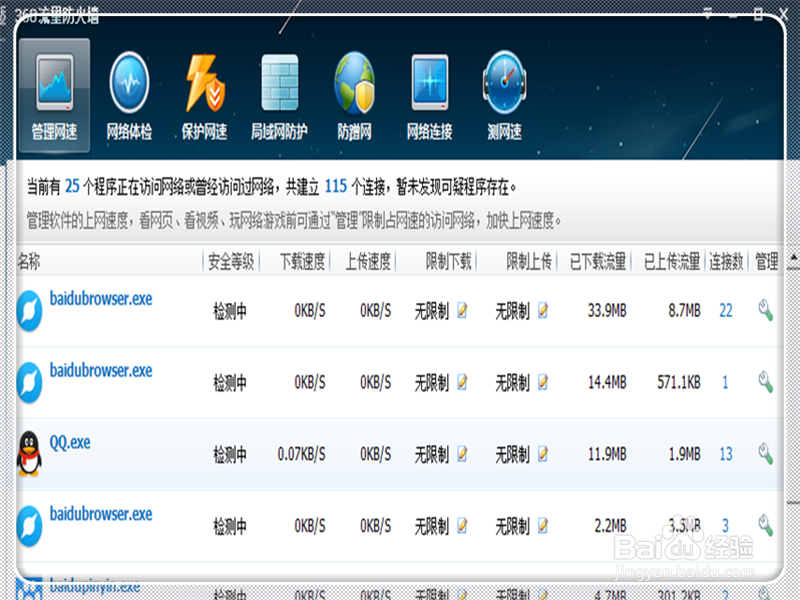Open manage wrench for 33.9MB baidubrowser row
The image size is (800, 600).
(x=765, y=310)
